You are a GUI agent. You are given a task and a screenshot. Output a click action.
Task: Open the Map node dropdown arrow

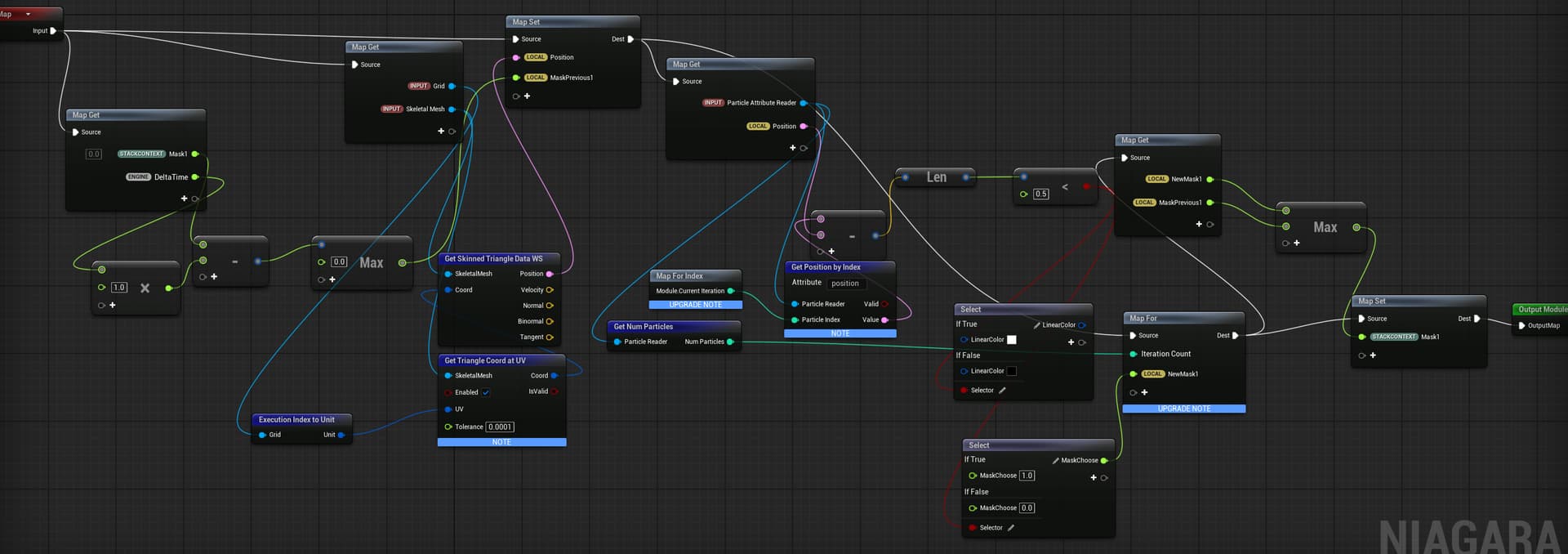tap(29, 15)
